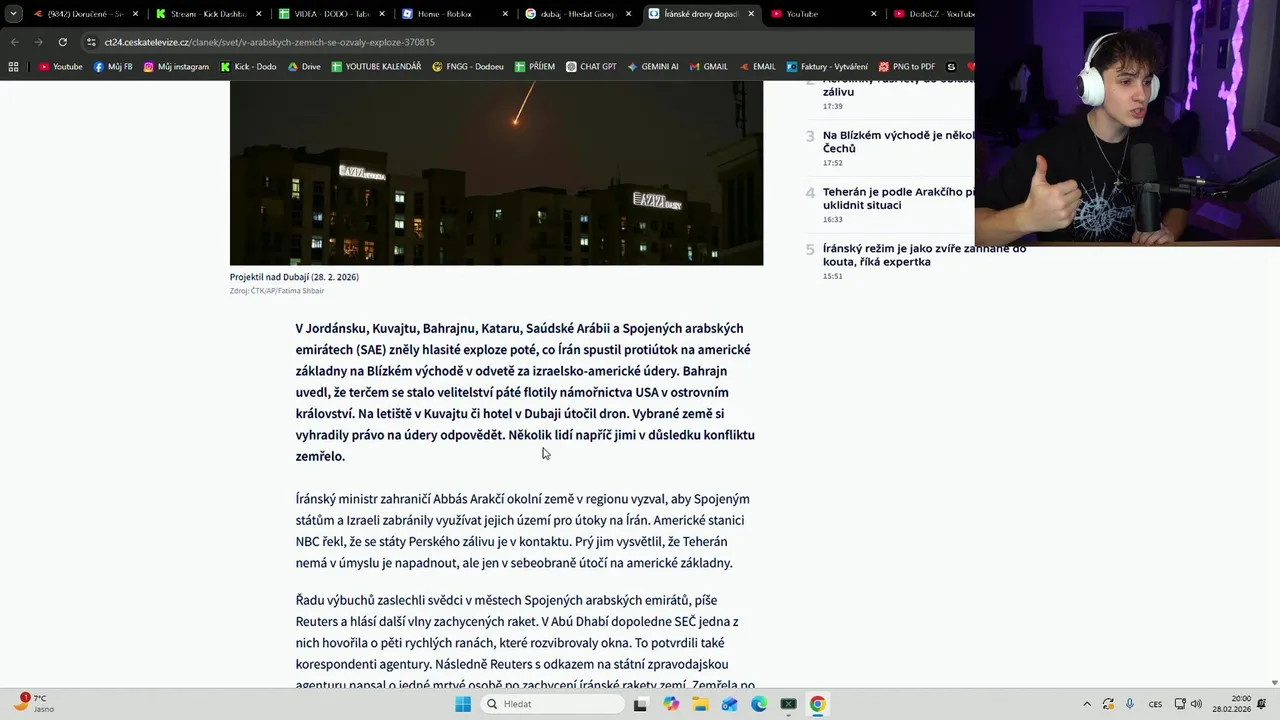The width and height of the screenshot is (1280, 720).
Task: Open Microsoft Edge from the taskbar
Action: 759,704
